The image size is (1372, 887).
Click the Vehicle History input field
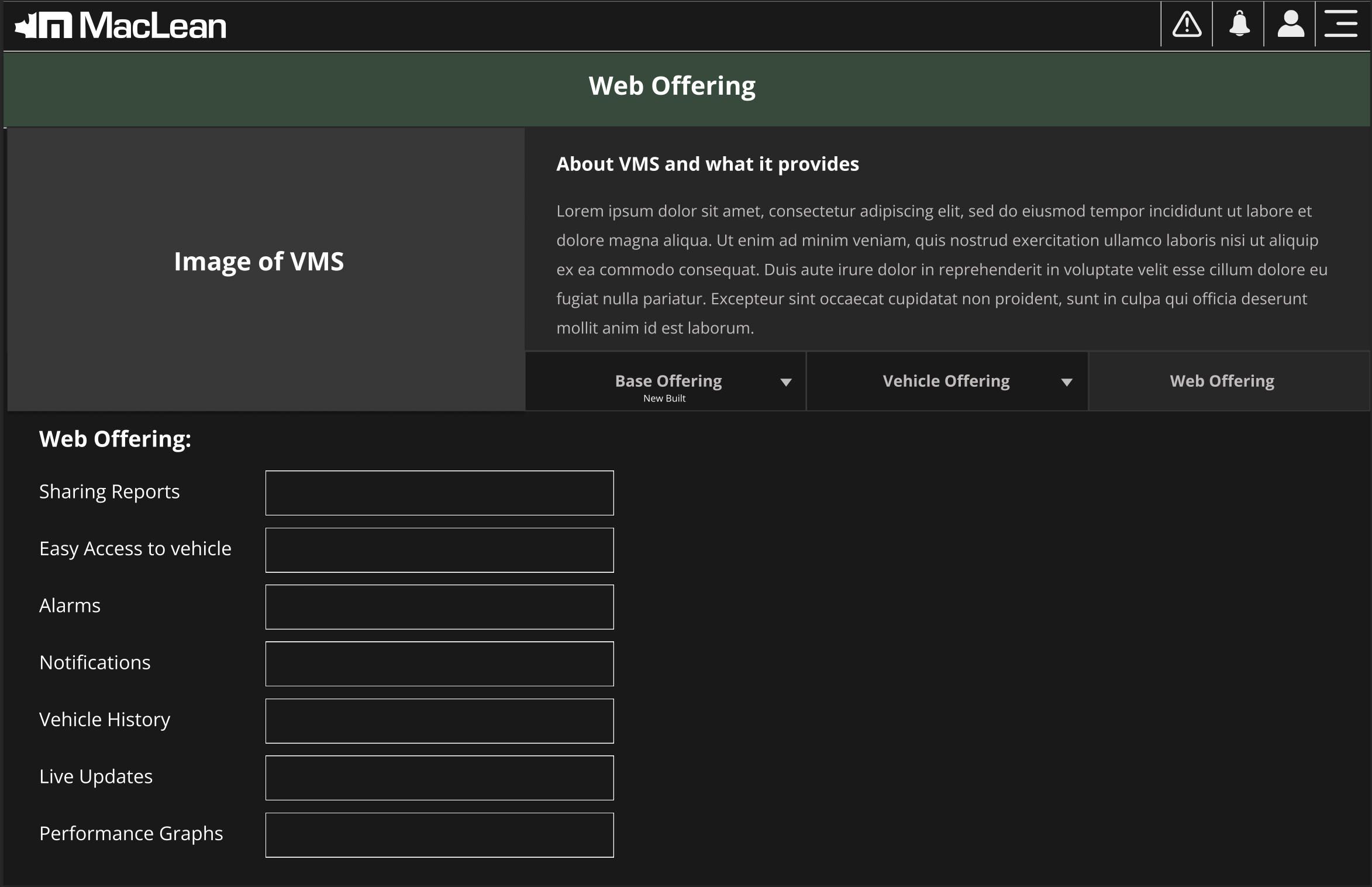[x=439, y=721]
